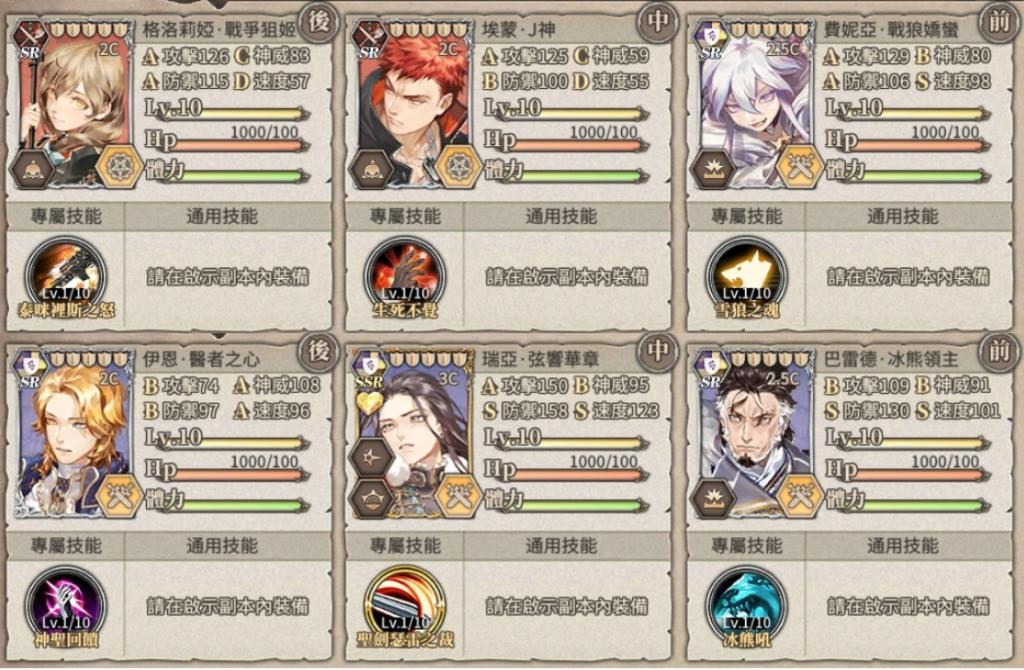The height and width of the screenshot is (670, 1024).
Task: Tap the 雪狼之魂 wolf skill icon
Action: click(746, 275)
